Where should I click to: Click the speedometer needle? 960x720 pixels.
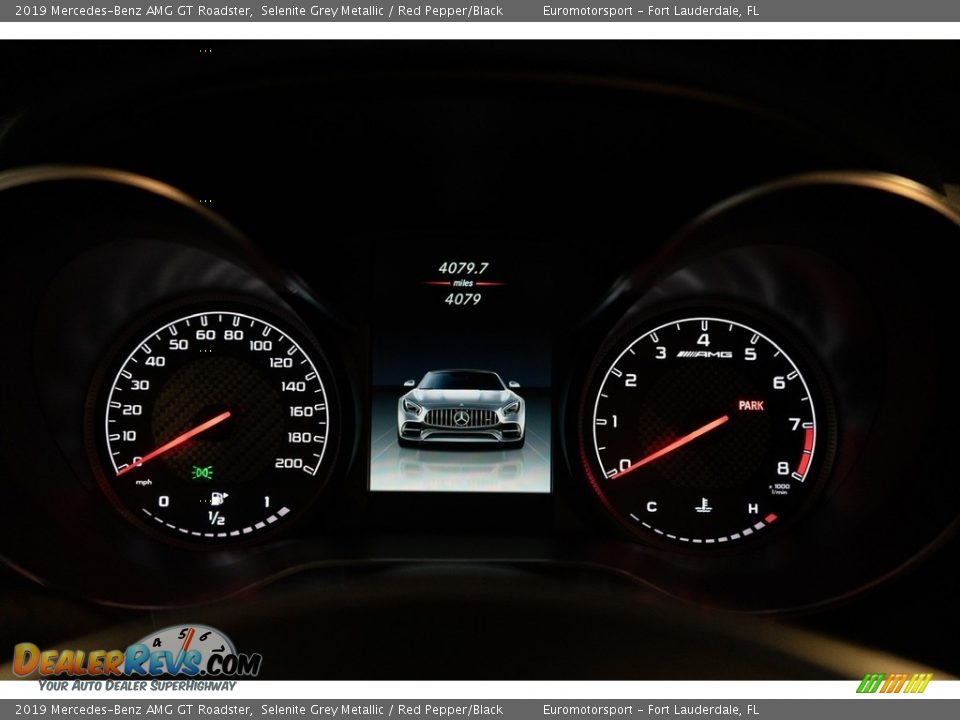tap(174, 443)
